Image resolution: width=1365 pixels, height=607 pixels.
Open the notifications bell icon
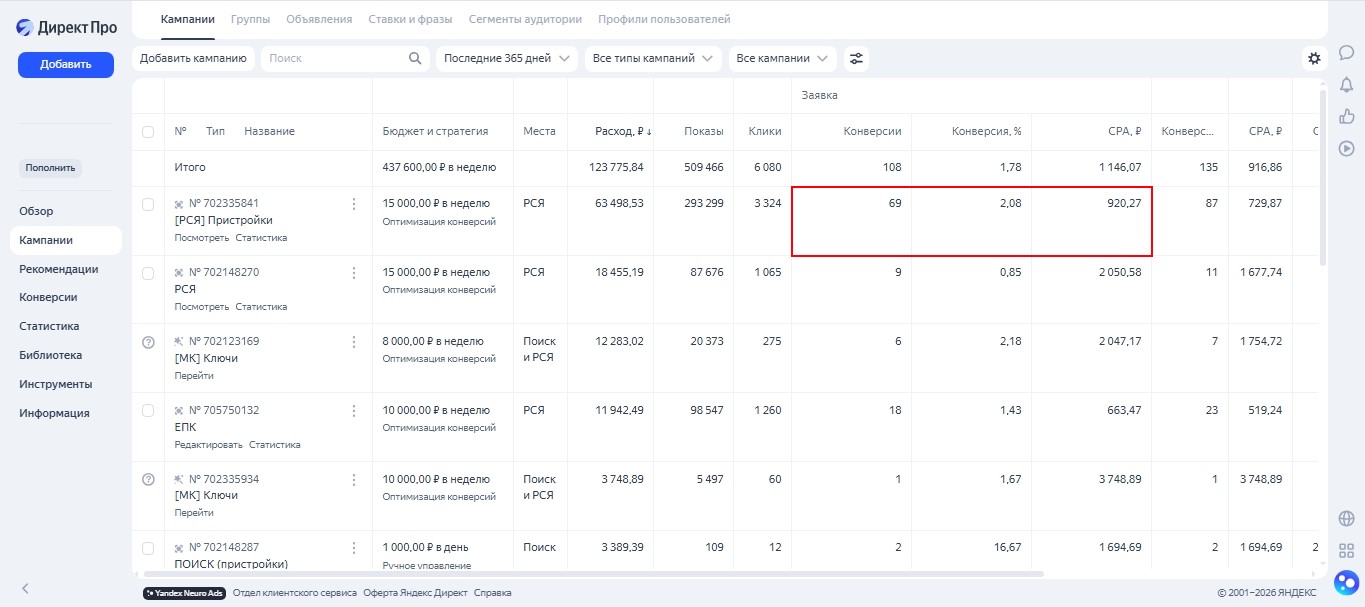pyautogui.click(x=1346, y=84)
